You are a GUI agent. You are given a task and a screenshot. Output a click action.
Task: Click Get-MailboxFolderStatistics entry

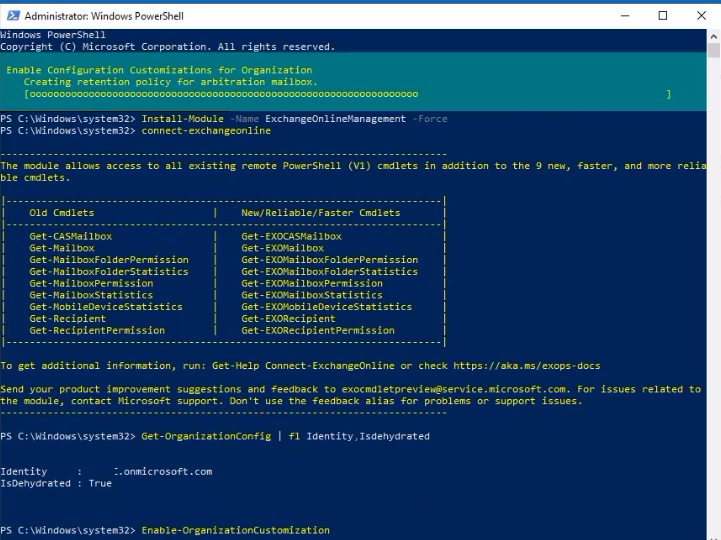[109, 272]
